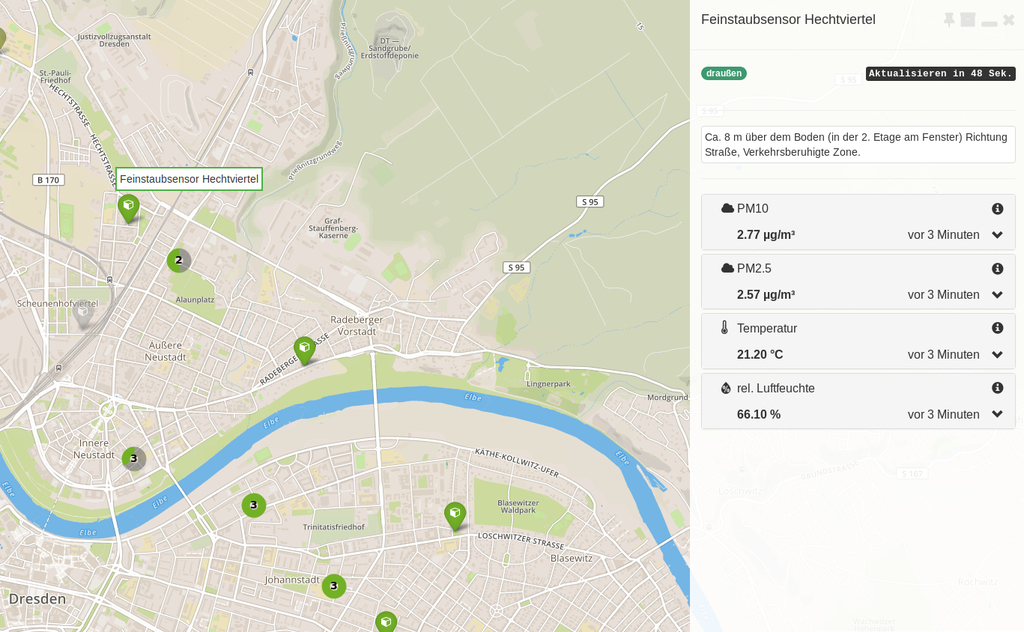The width and height of the screenshot is (1024, 632).
Task: Pin the Feinstaubsensor Hechtviertel panel
Action: (949, 20)
